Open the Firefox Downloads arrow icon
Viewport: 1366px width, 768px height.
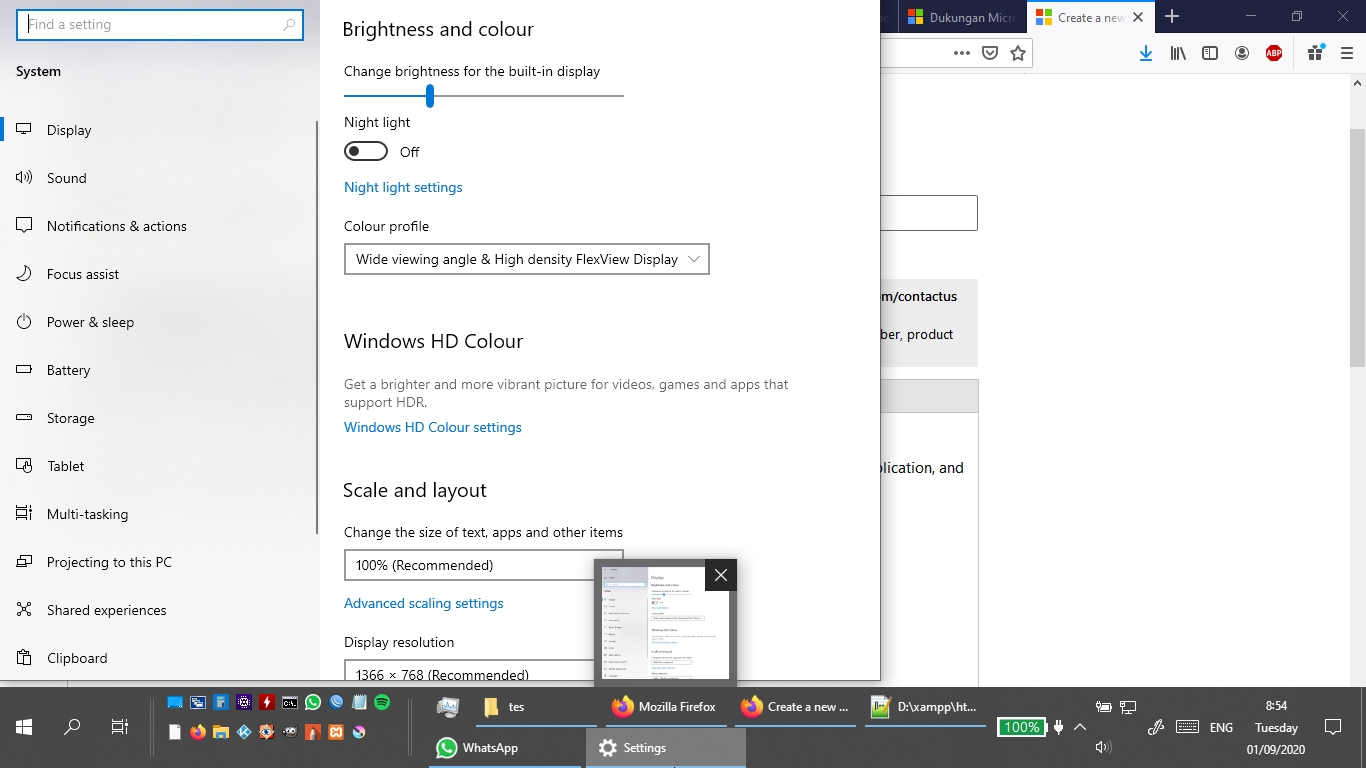coord(1146,53)
